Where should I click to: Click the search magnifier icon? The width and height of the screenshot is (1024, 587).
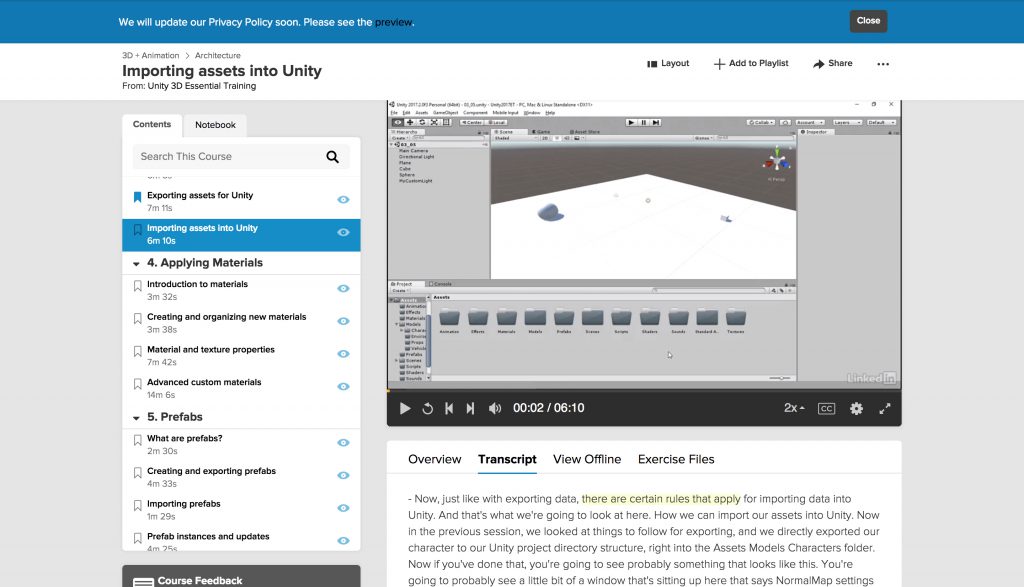pos(332,157)
